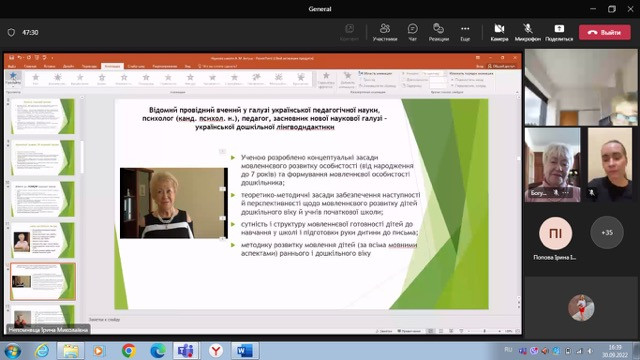Image resolution: width=640 pixels, height=360 pixels.
Task: Toggle Область анимации pane
Action: [376, 73]
